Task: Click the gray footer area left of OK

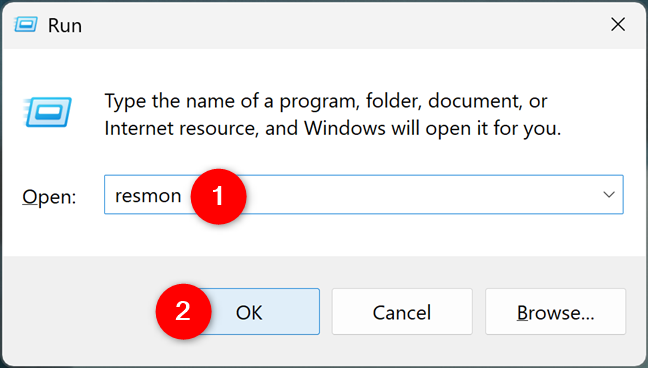Action: click(79, 311)
